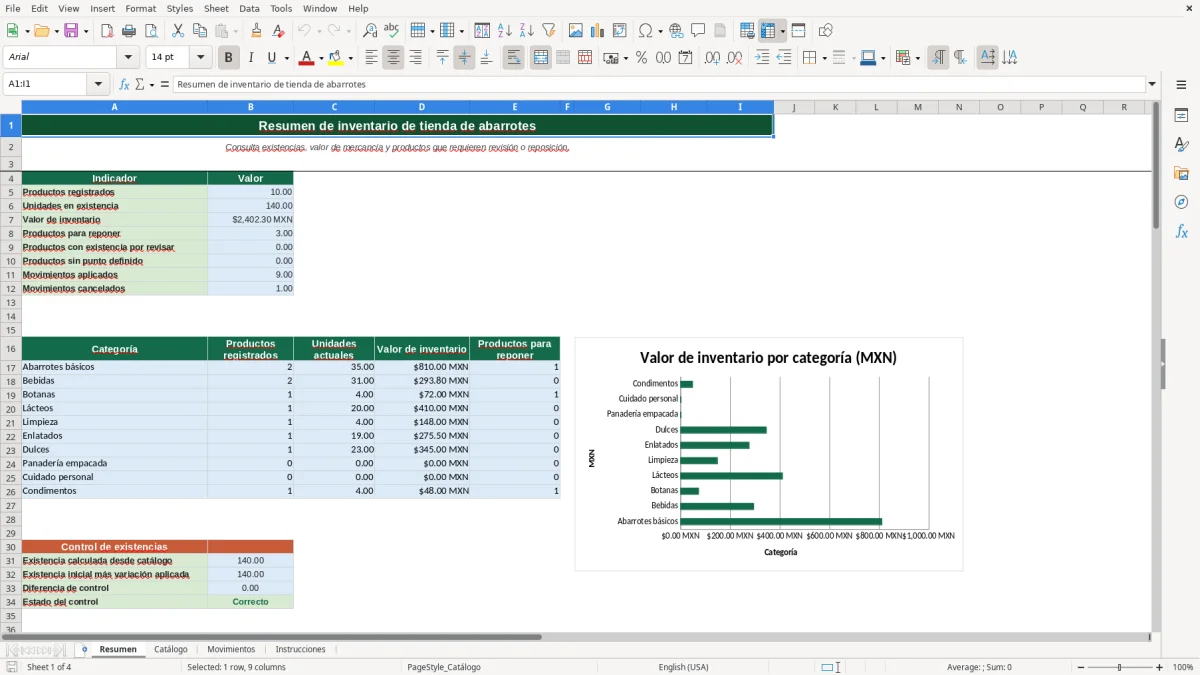Screen dimensions: 1200x675
Task: Click the Sort Ascending icon
Action: pyautogui.click(x=505, y=31)
